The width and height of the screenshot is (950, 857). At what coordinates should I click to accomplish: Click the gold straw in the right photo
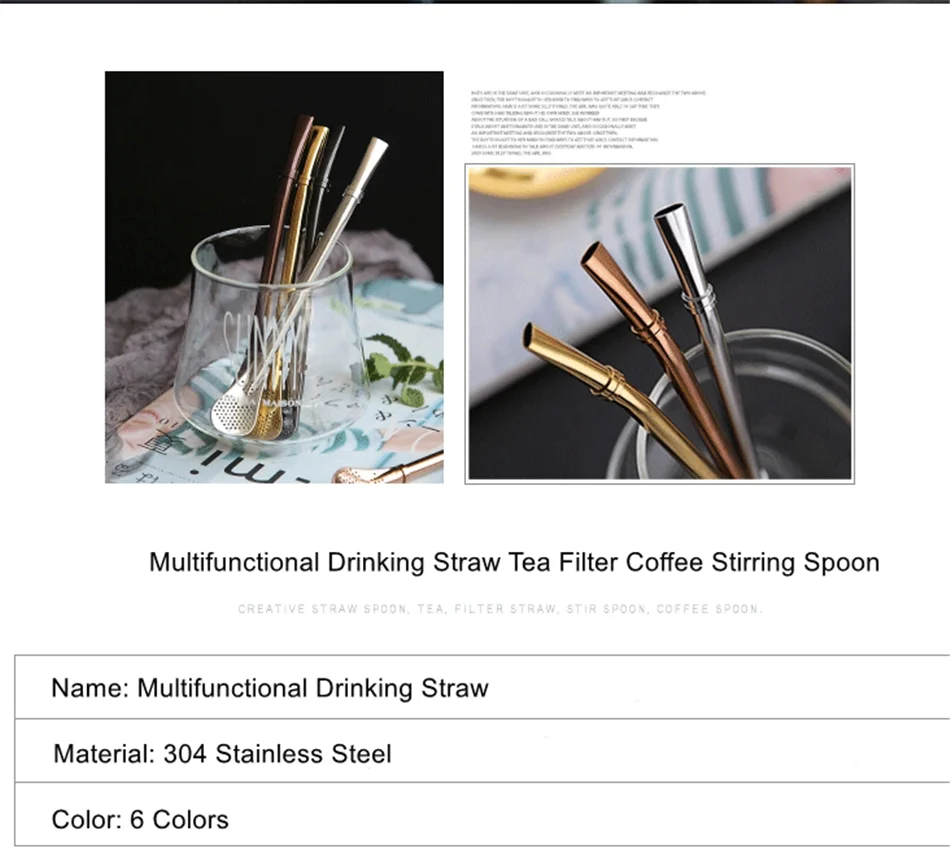[612, 392]
